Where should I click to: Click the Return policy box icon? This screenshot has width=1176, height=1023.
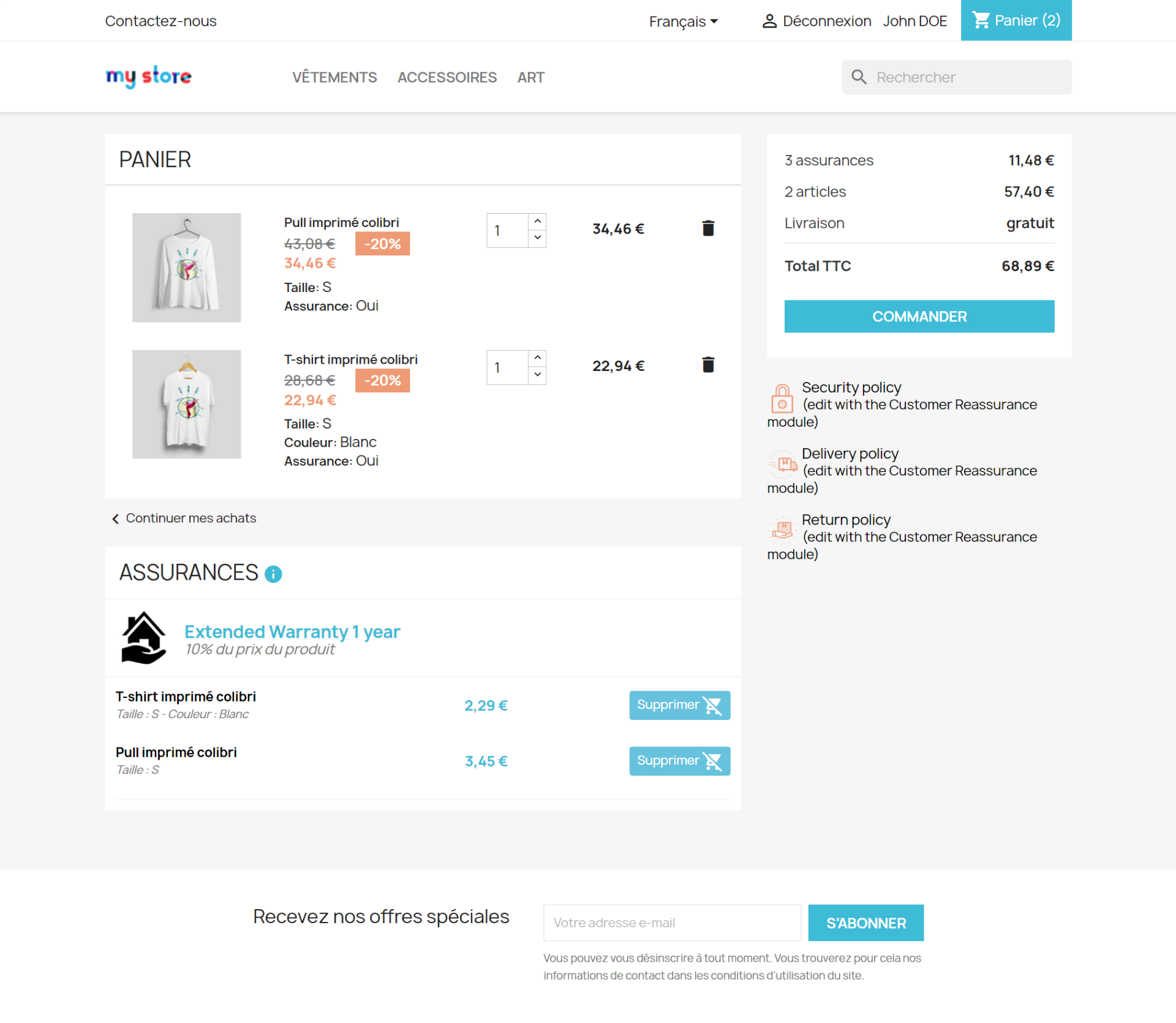(782, 529)
